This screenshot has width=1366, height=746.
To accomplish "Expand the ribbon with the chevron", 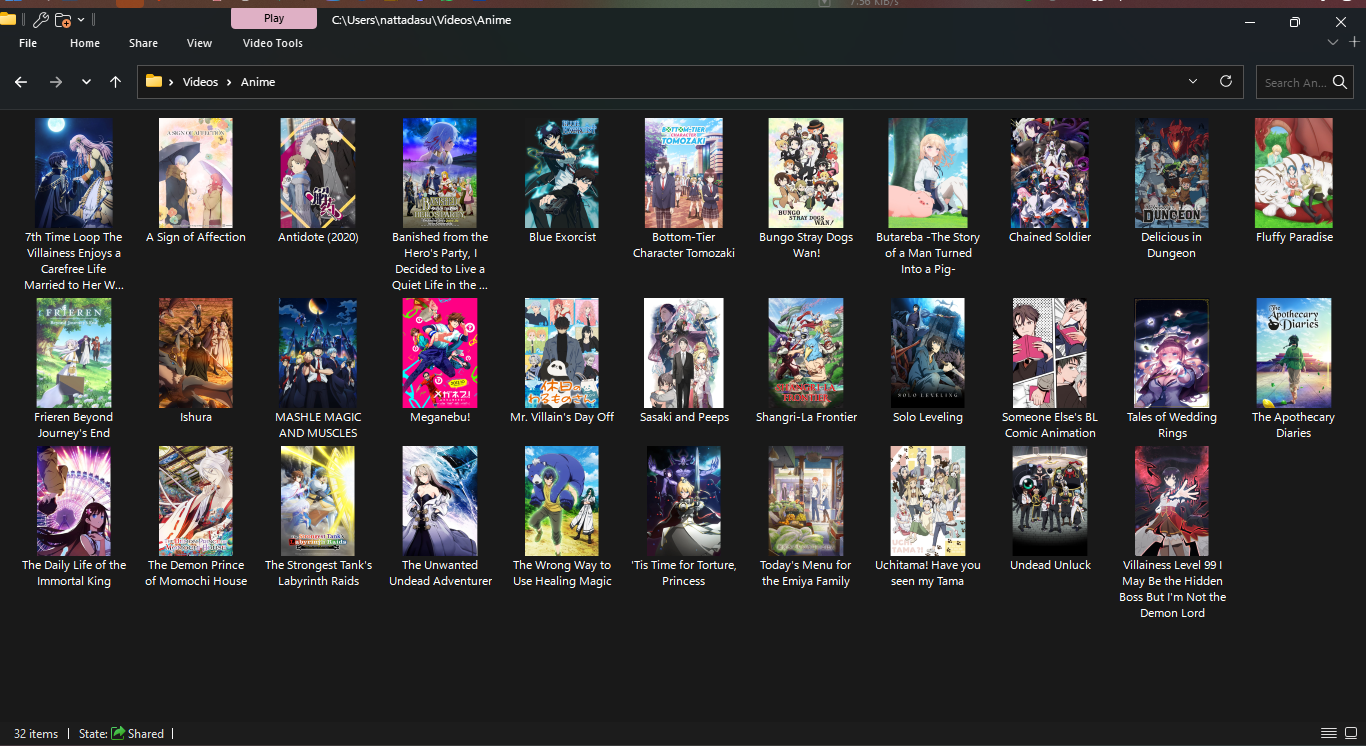I will click(1332, 42).
